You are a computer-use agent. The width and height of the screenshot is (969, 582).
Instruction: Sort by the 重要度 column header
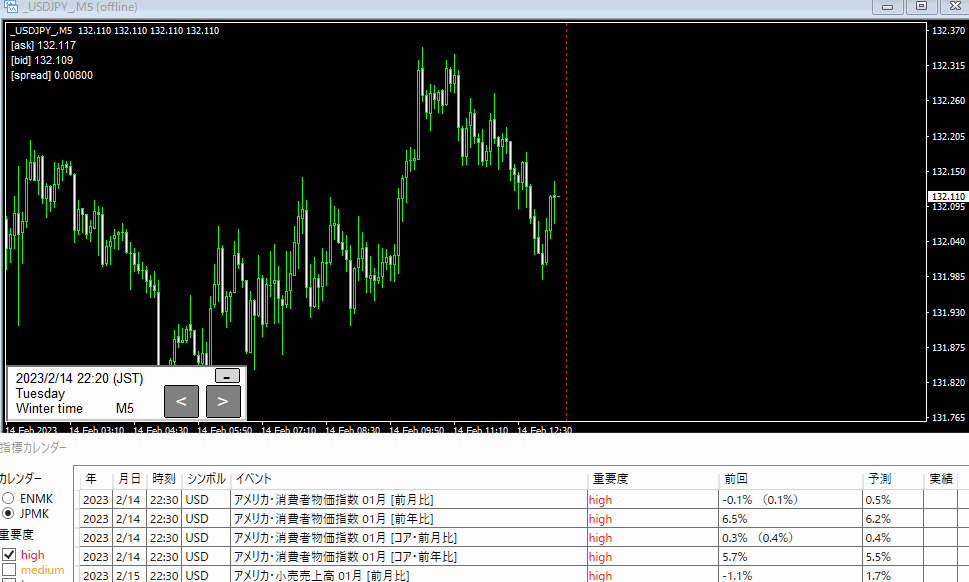pyautogui.click(x=610, y=479)
